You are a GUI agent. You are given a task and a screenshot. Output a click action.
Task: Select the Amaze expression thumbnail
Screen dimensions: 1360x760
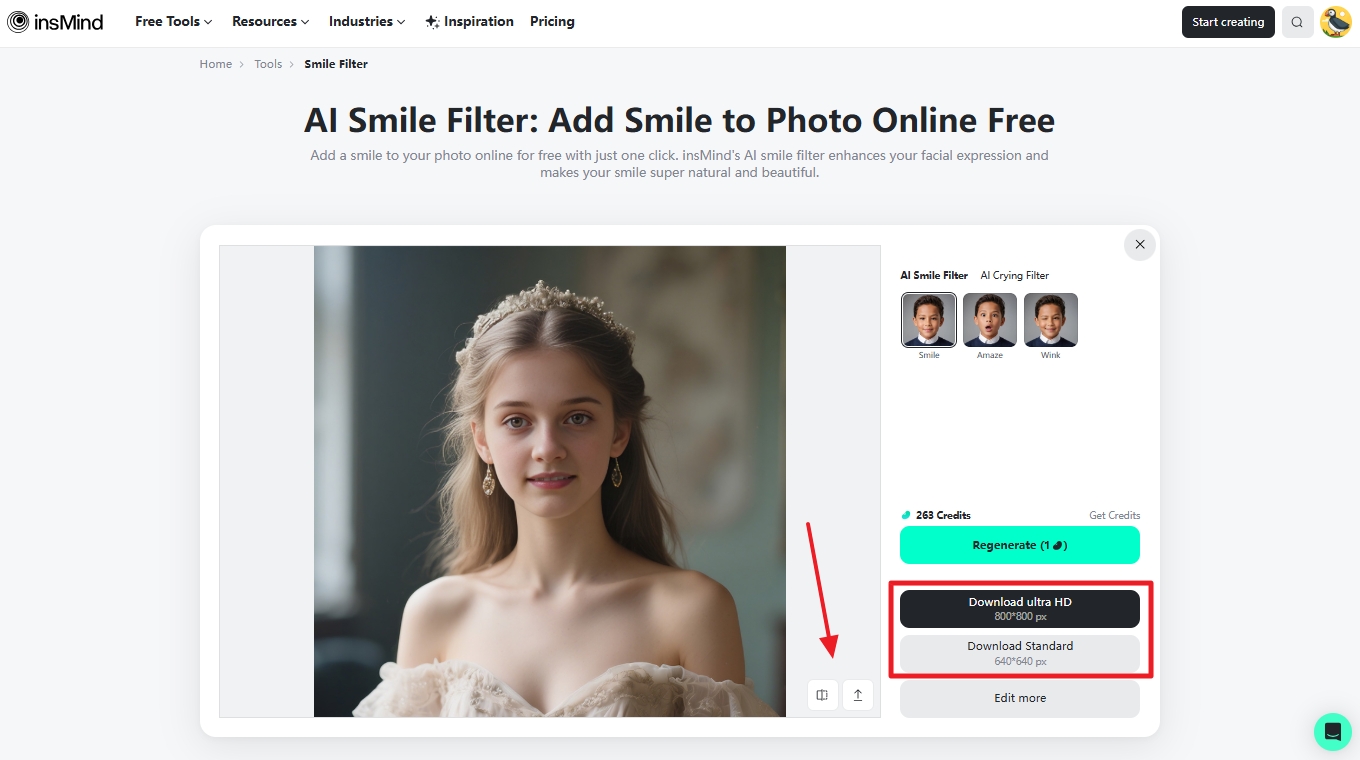[989, 320]
